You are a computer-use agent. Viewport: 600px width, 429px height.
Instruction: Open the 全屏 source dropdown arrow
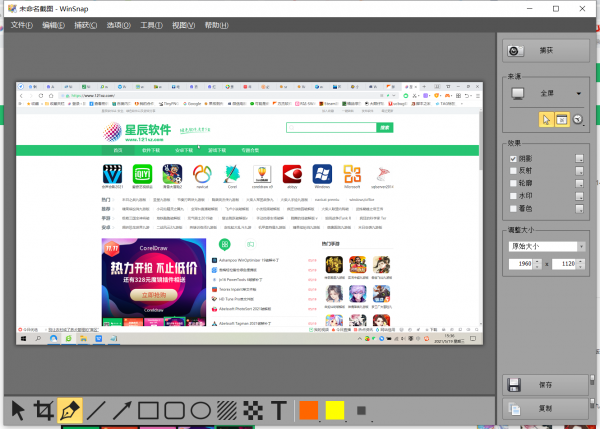pyautogui.click(x=579, y=93)
